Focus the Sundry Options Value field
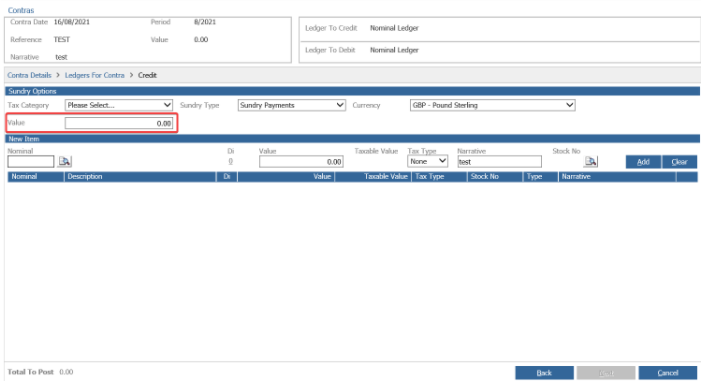Screen dimensions: 703x384 (119, 123)
